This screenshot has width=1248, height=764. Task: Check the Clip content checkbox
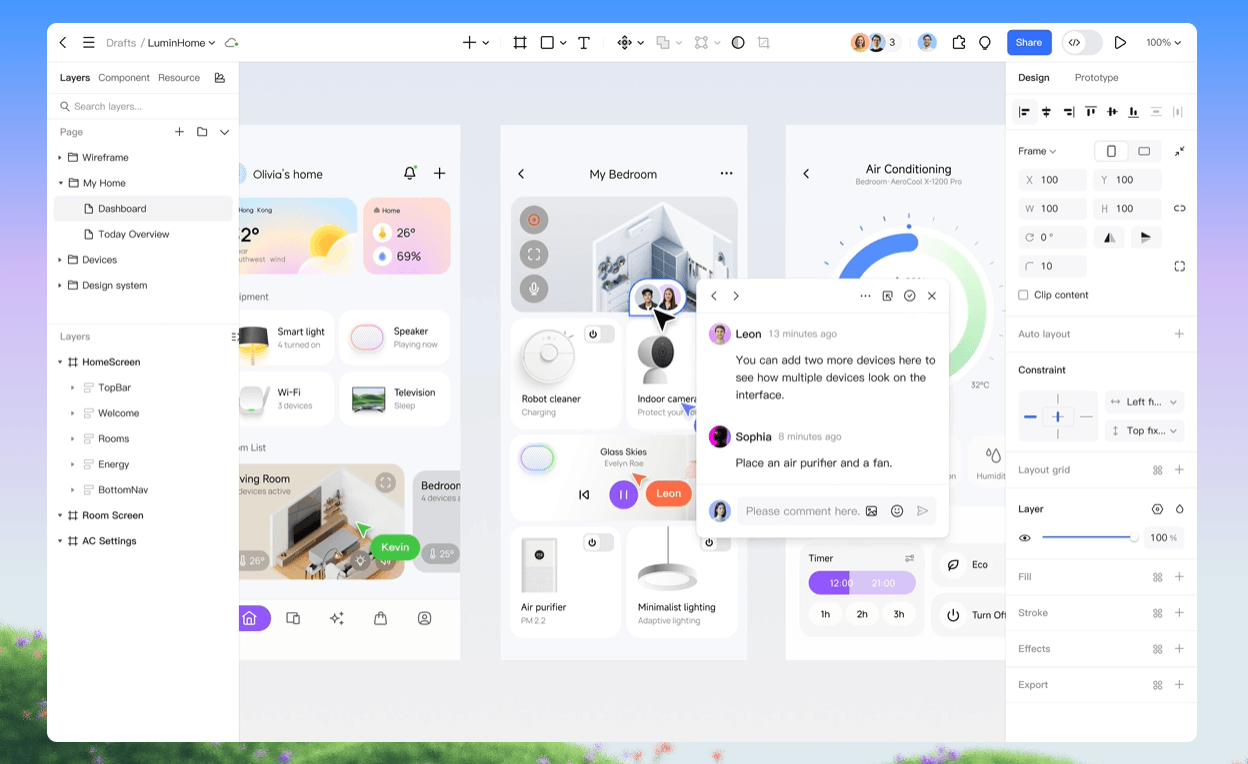[1023, 295]
